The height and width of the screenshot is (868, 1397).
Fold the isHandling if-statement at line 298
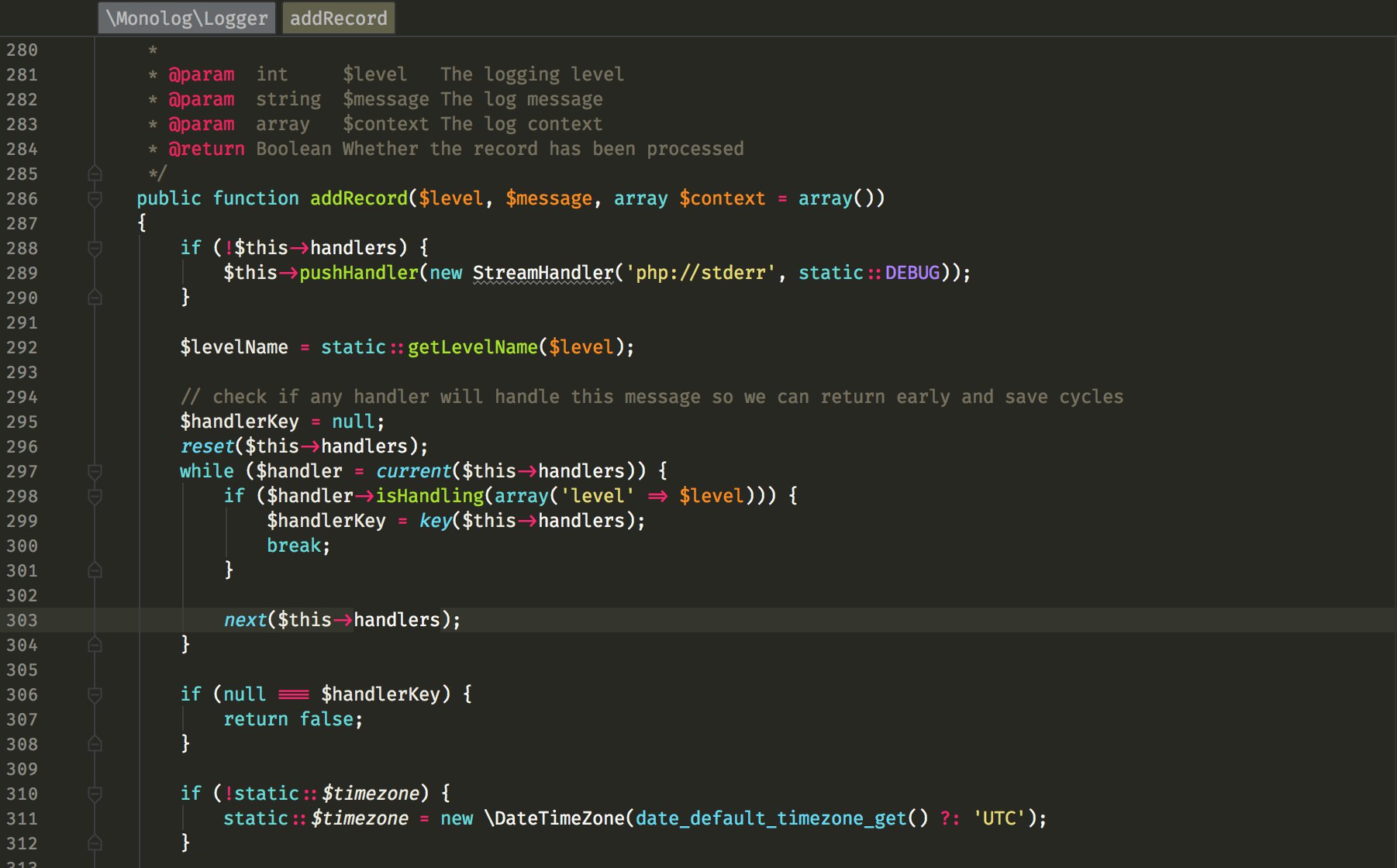[94, 496]
